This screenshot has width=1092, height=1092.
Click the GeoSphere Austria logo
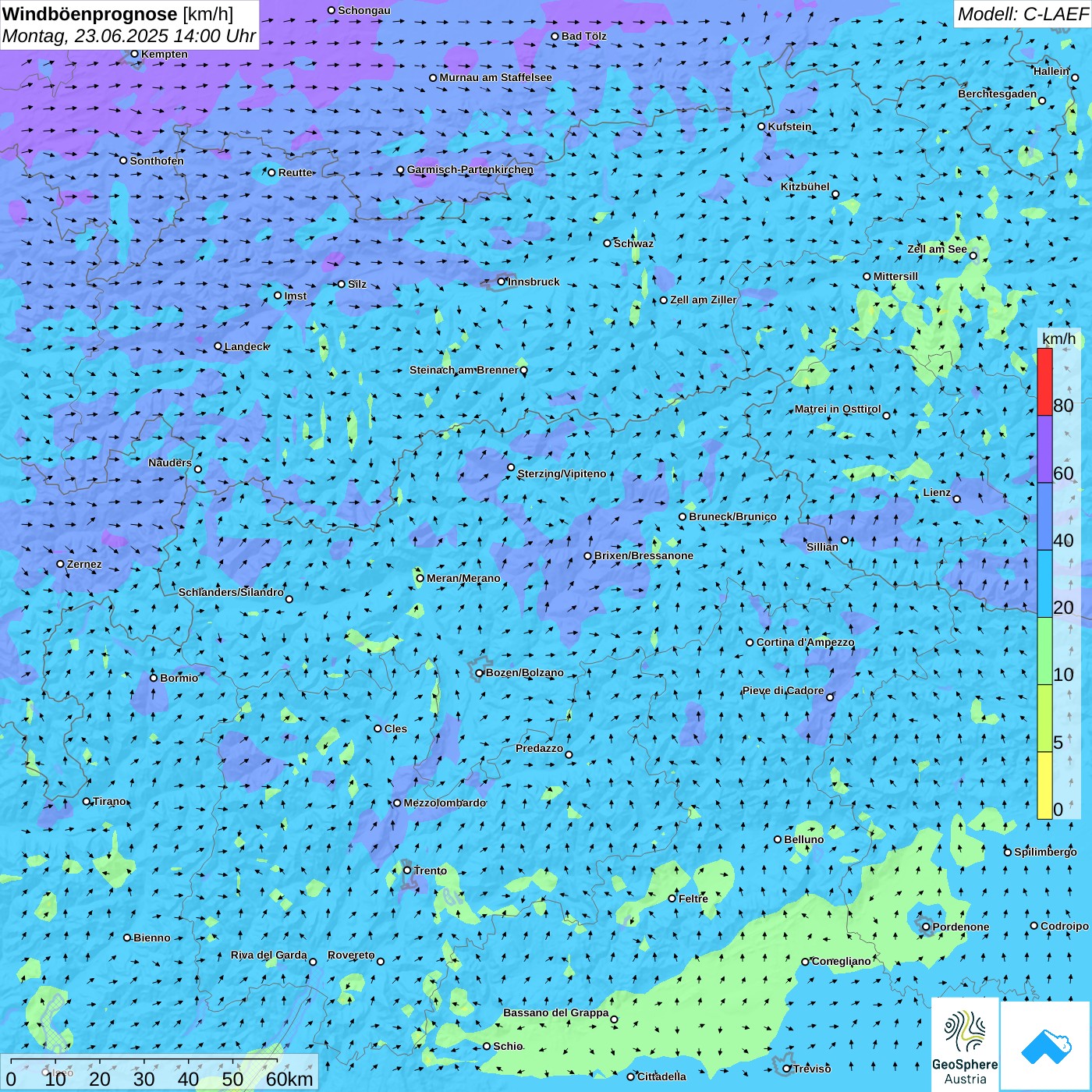click(x=965, y=1045)
